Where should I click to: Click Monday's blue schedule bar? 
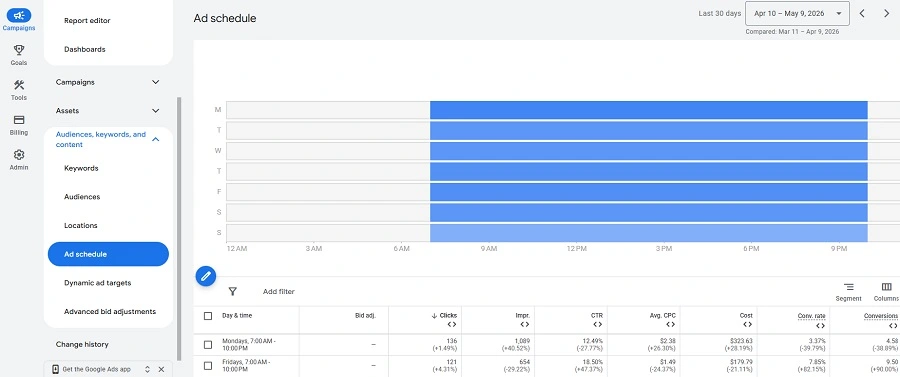coord(649,110)
